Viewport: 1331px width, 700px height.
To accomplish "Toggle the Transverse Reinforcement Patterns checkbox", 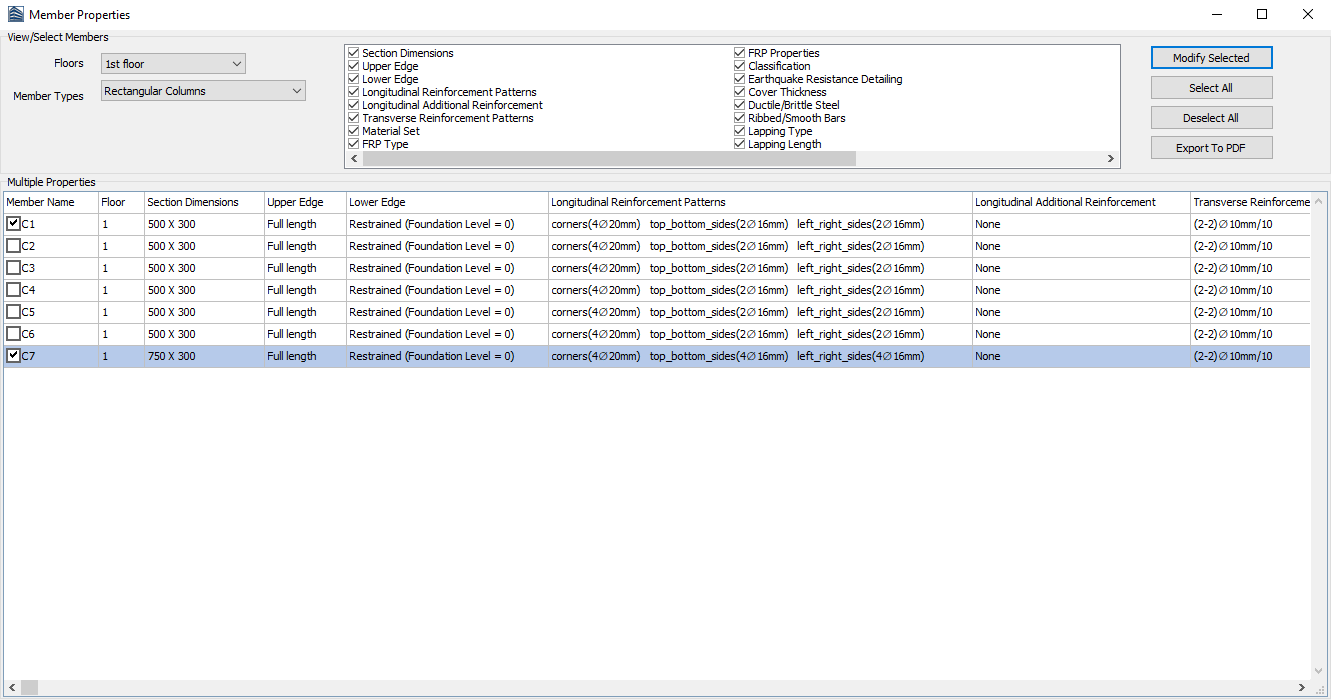I will click(x=353, y=118).
